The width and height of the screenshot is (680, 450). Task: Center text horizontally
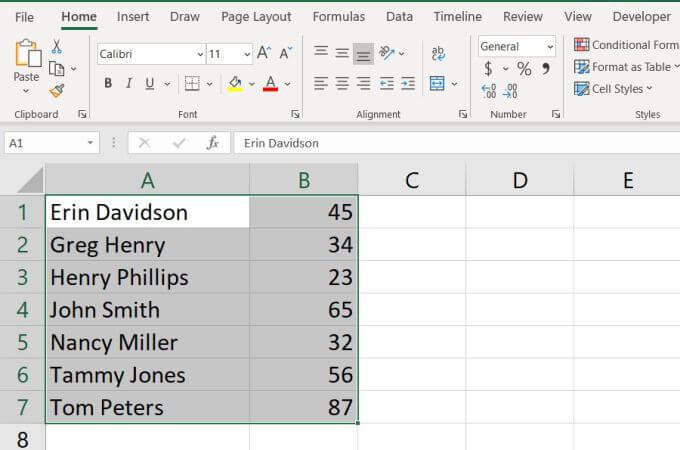pos(342,83)
